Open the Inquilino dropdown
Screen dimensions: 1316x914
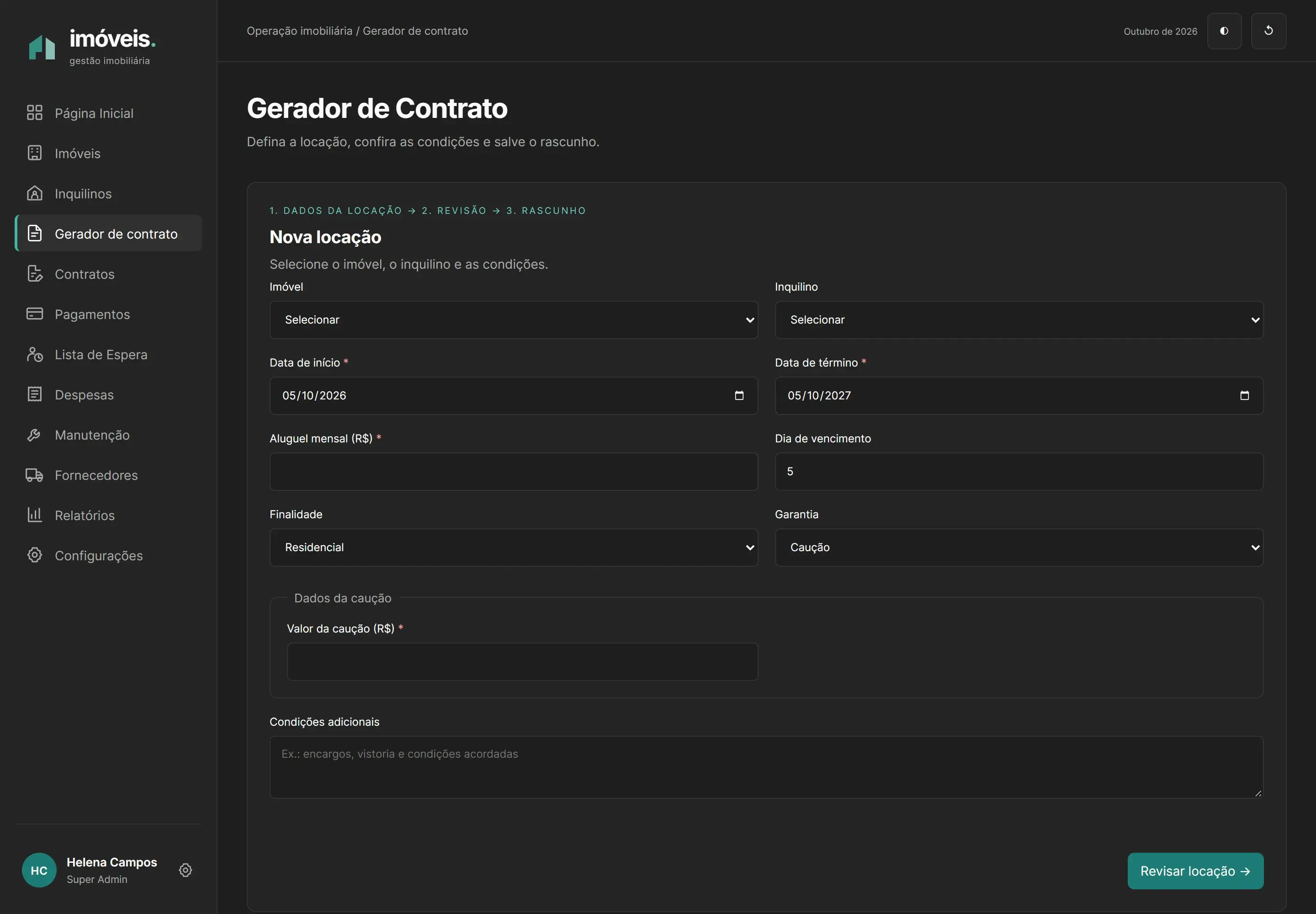(x=1019, y=319)
